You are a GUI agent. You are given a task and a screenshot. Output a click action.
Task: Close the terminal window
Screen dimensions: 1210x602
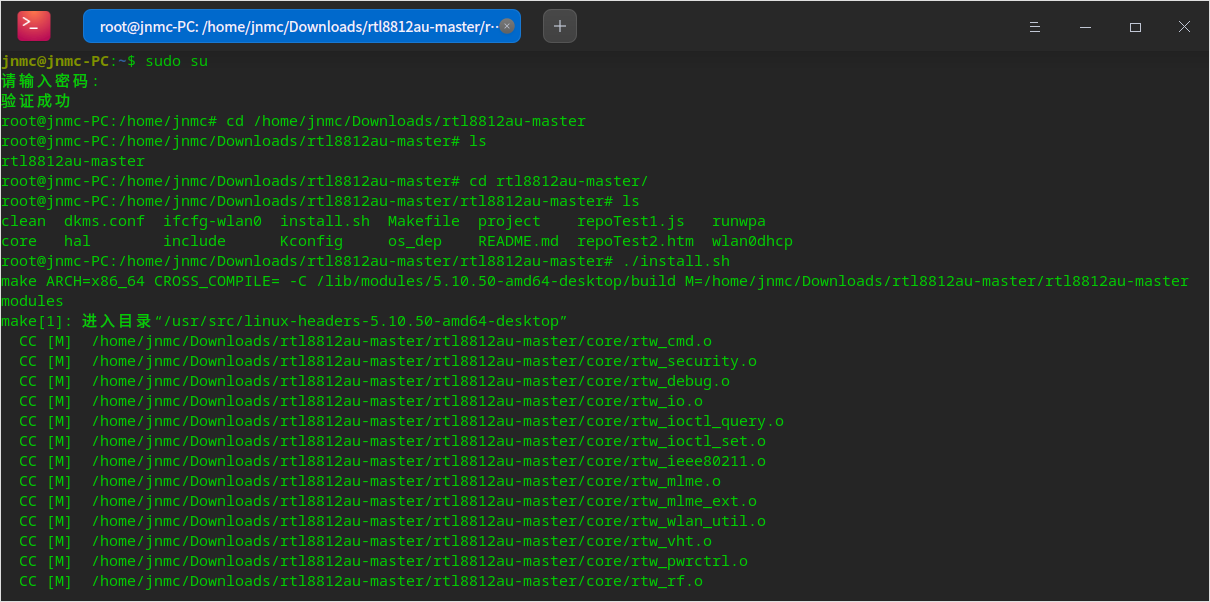pos(1184,27)
